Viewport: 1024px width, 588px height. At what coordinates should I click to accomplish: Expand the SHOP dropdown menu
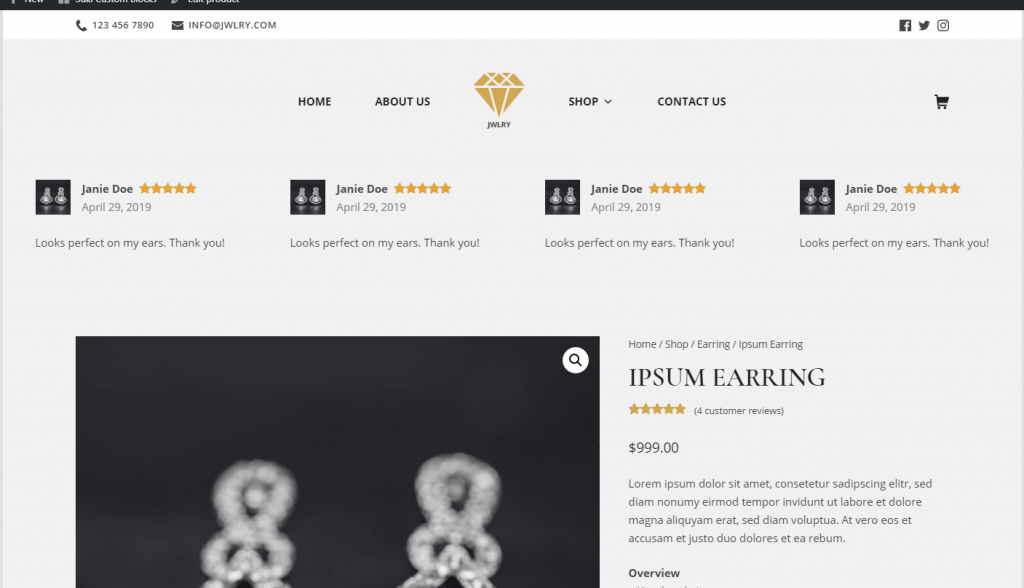point(590,101)
